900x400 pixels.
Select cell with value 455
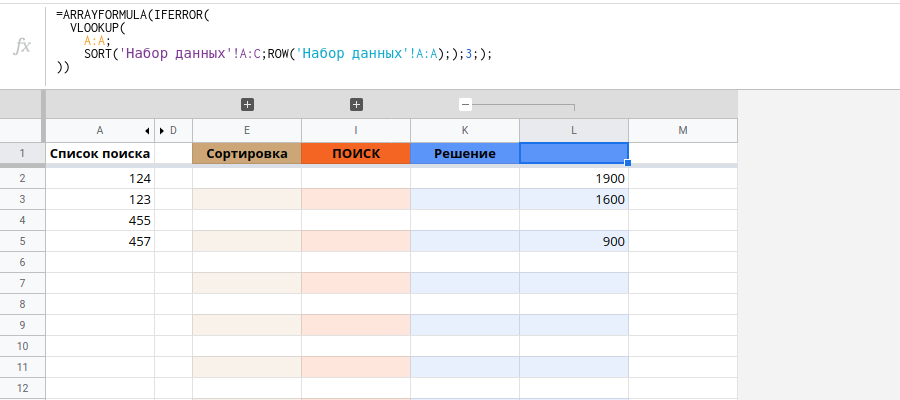click(x=100, y=220)
